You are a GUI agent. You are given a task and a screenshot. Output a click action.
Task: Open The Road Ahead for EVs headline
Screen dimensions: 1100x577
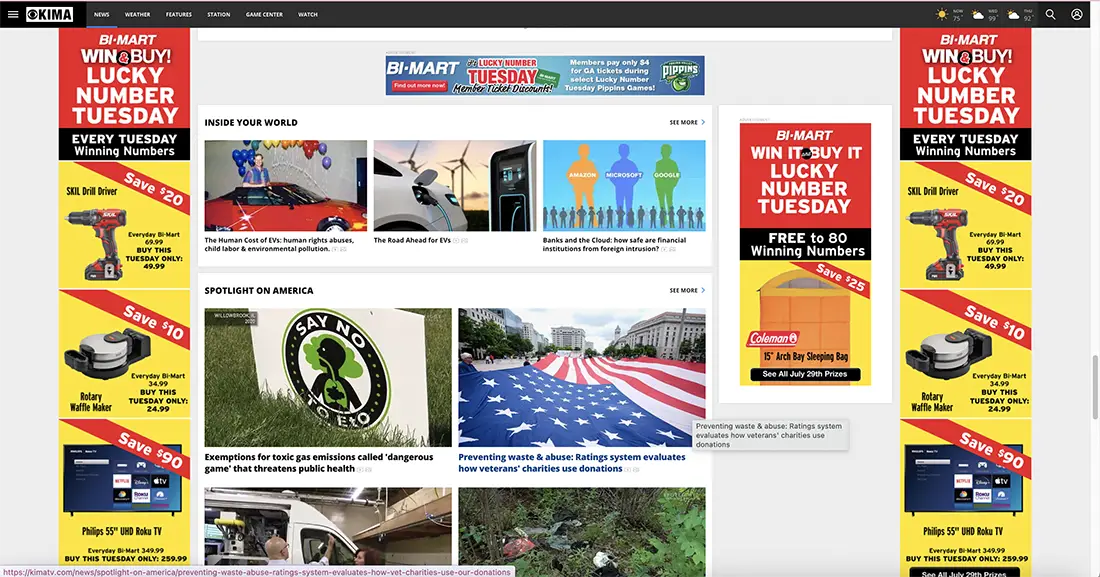[x=412, y=240]
